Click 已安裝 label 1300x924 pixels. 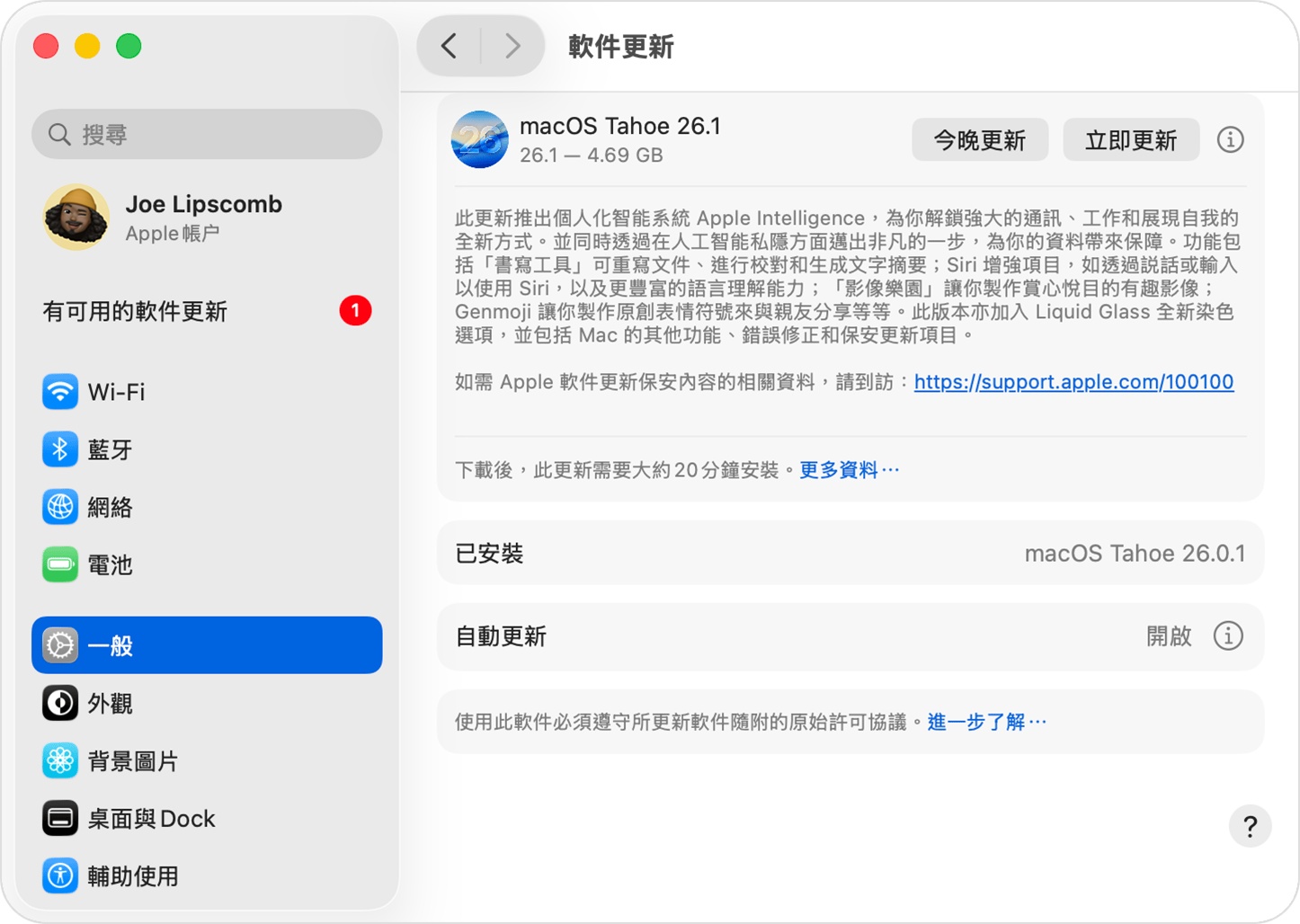(x=489, y=553)
